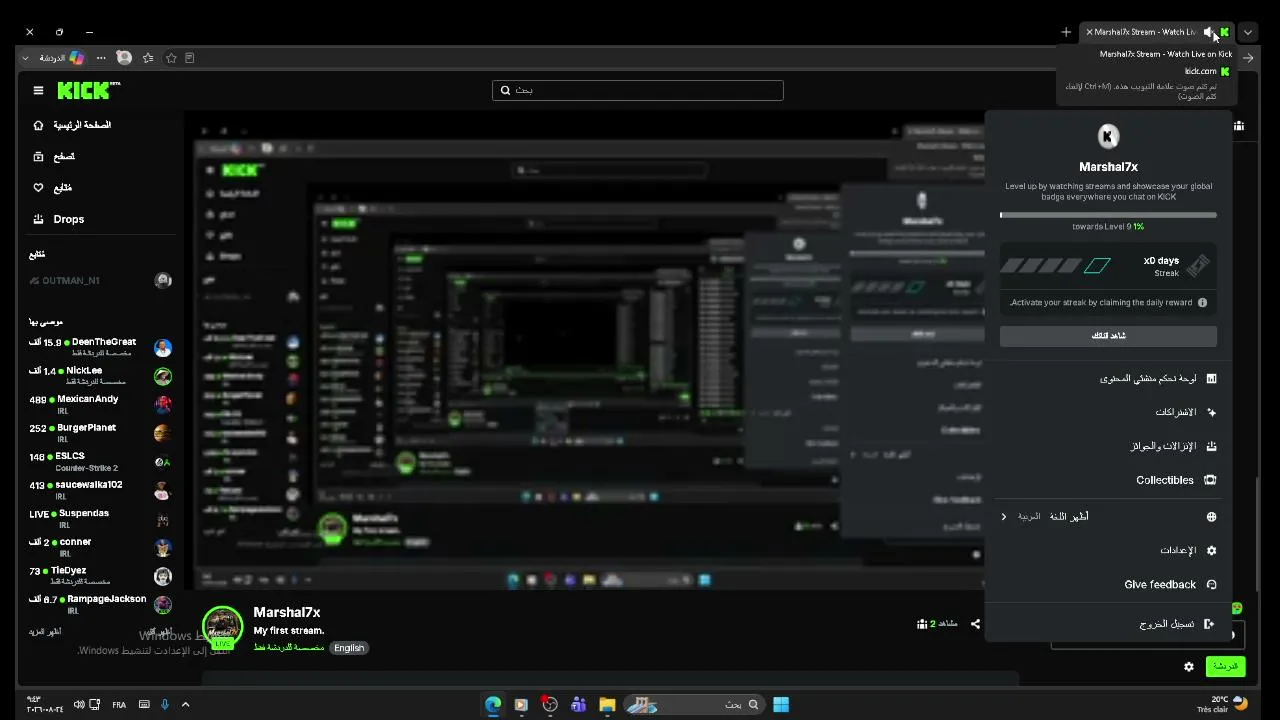Click the level progress bar

click(x=1108, y=215)
